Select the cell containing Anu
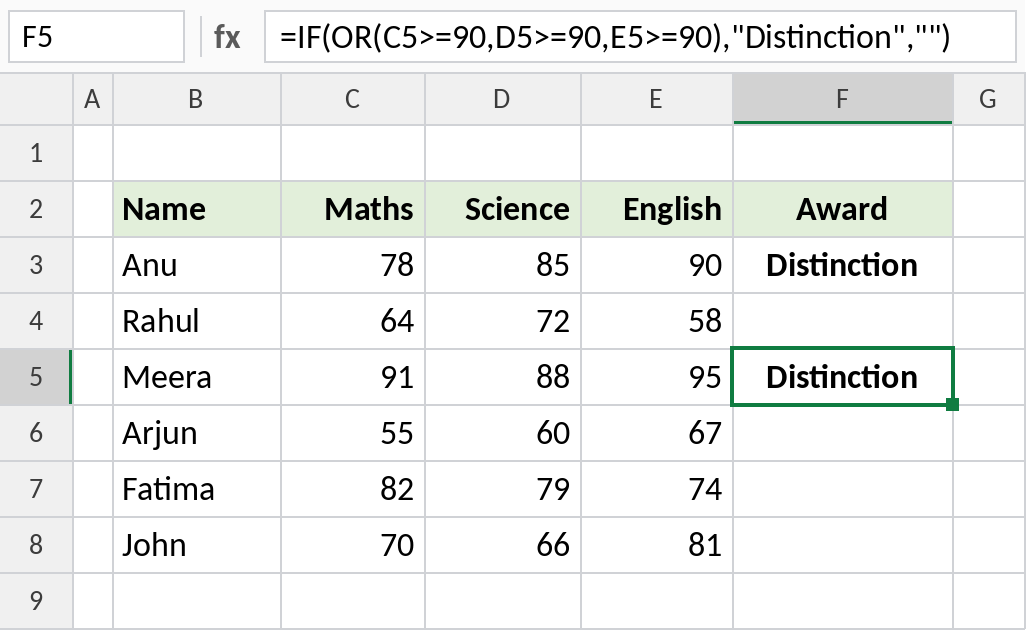The width and height of the screenshot is (1026, 630). click(197, 265)
